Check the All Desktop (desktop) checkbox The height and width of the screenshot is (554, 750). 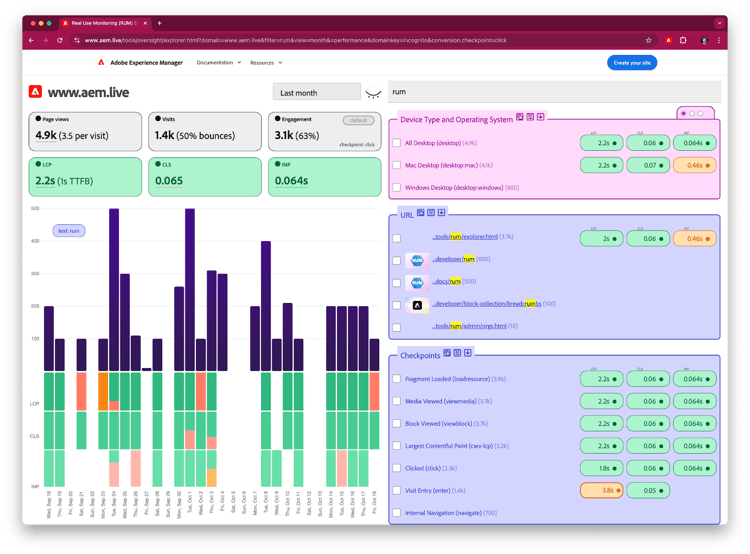(397, 143)
